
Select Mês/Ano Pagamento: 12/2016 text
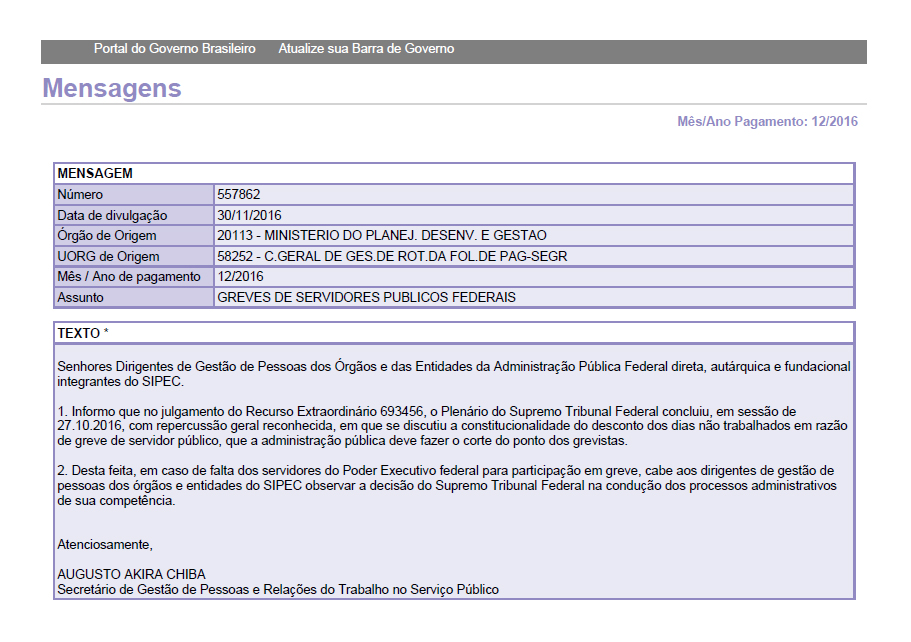pyautogui.click(x=767, y=121)
